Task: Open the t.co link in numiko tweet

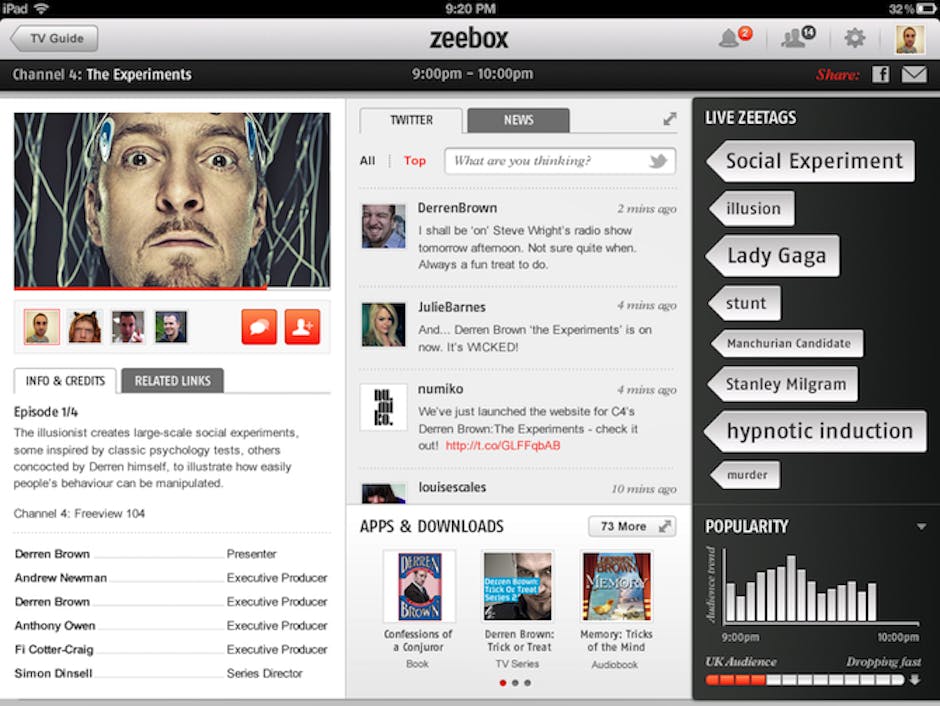Action: 502,445
